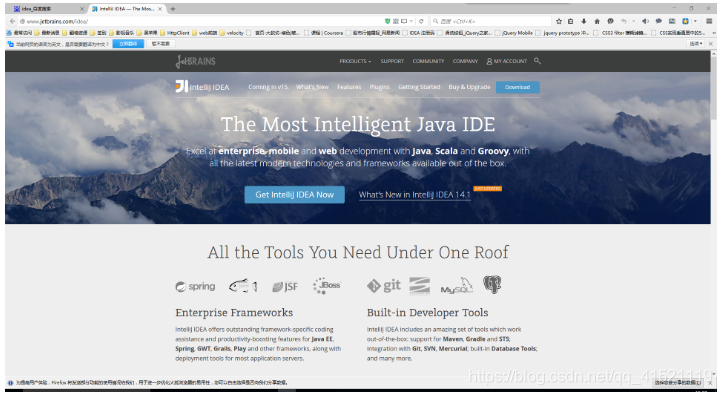
Task: Click the JBoss logo
Action: point(326,286)
